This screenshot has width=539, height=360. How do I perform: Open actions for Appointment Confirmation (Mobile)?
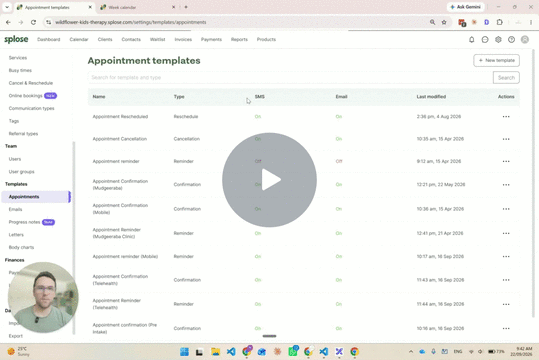(x=506, y=209)
